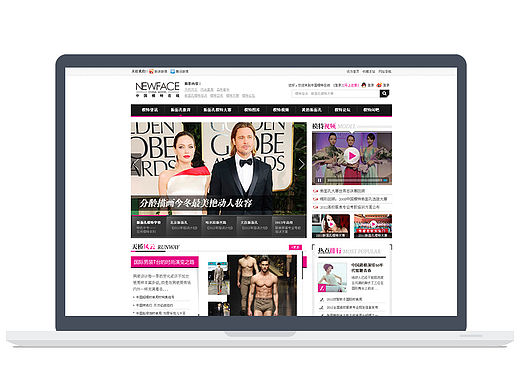Advance the carousel with the right arrow

tap(301, 165)
